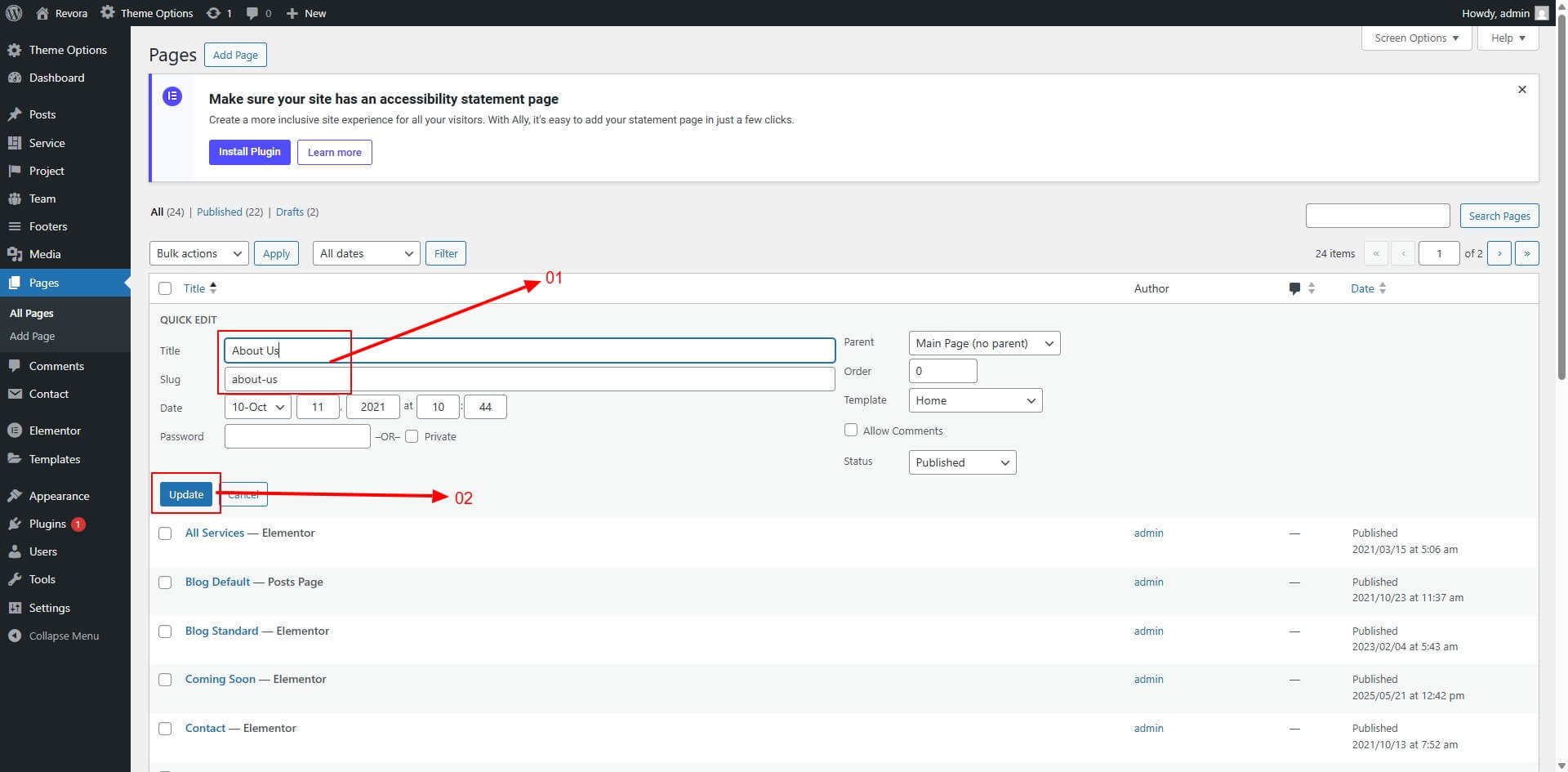Jump to the last page double arrow
Image resolution: width=1568 pixels, height=772 pixels.
click(x=1527, y=253)
